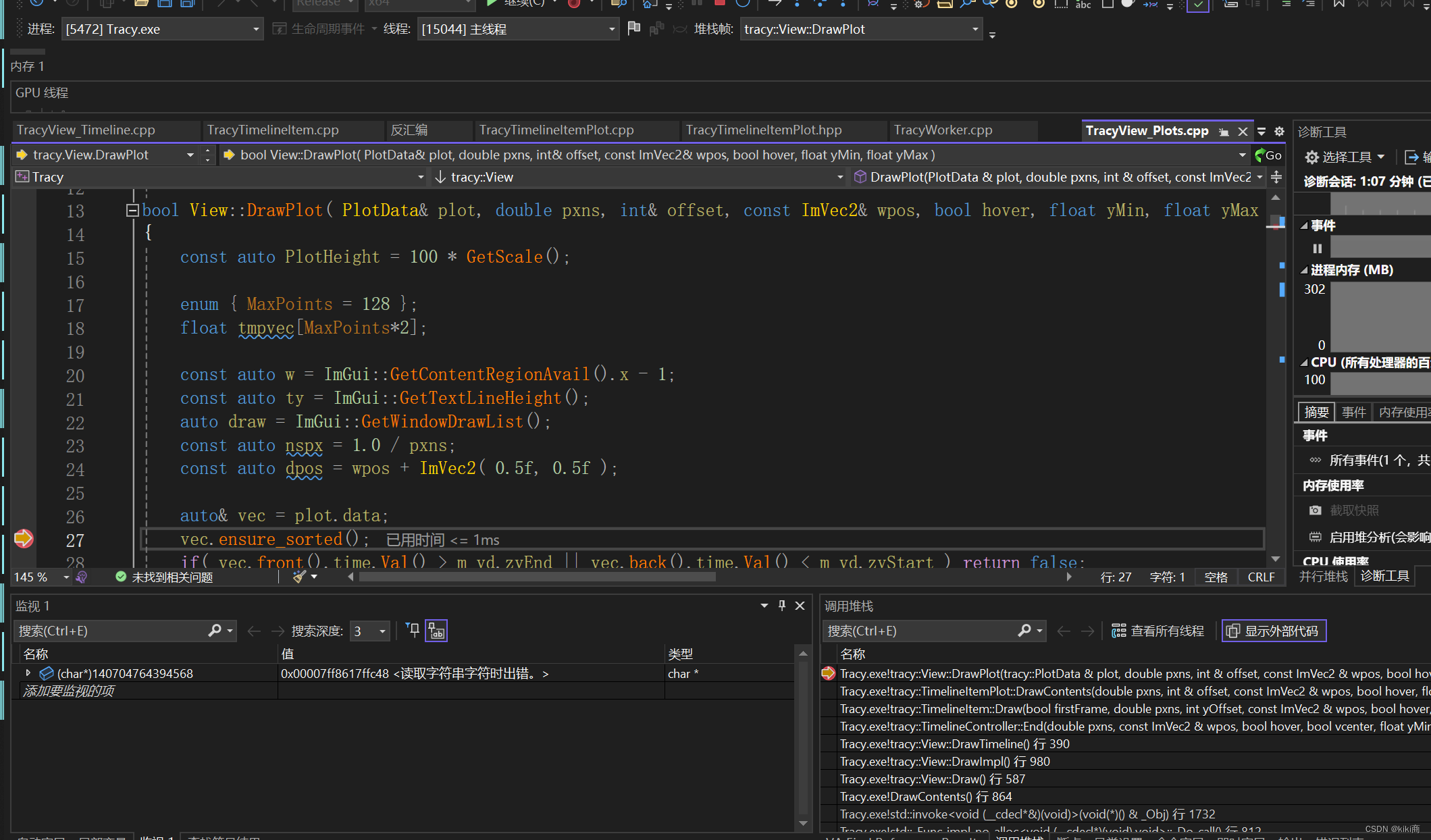Click forward arrow in Watch 1 search bar
Screen dimensions: 1431x840
278,631
